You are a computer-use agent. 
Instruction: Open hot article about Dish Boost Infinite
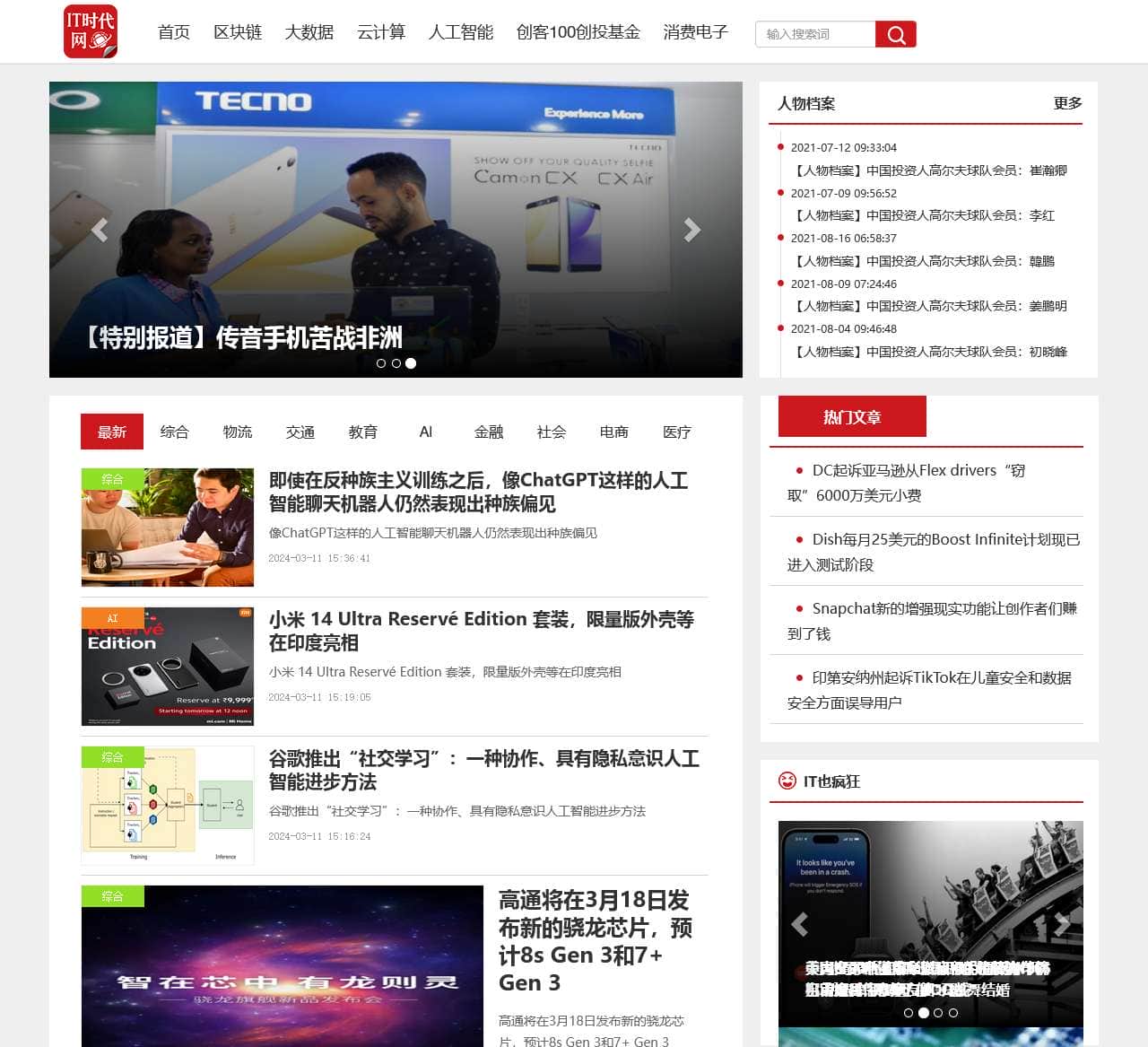pos(934,552)
